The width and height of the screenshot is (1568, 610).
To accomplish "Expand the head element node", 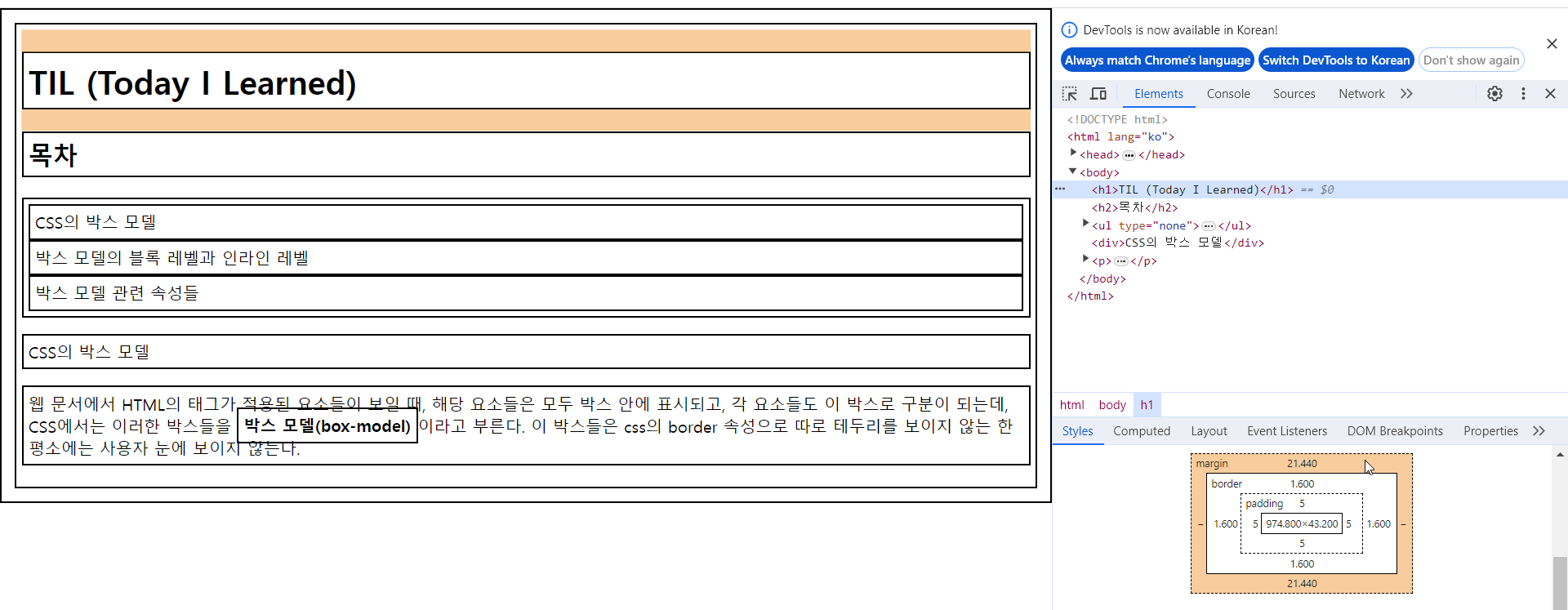I will pos(1073,153).
